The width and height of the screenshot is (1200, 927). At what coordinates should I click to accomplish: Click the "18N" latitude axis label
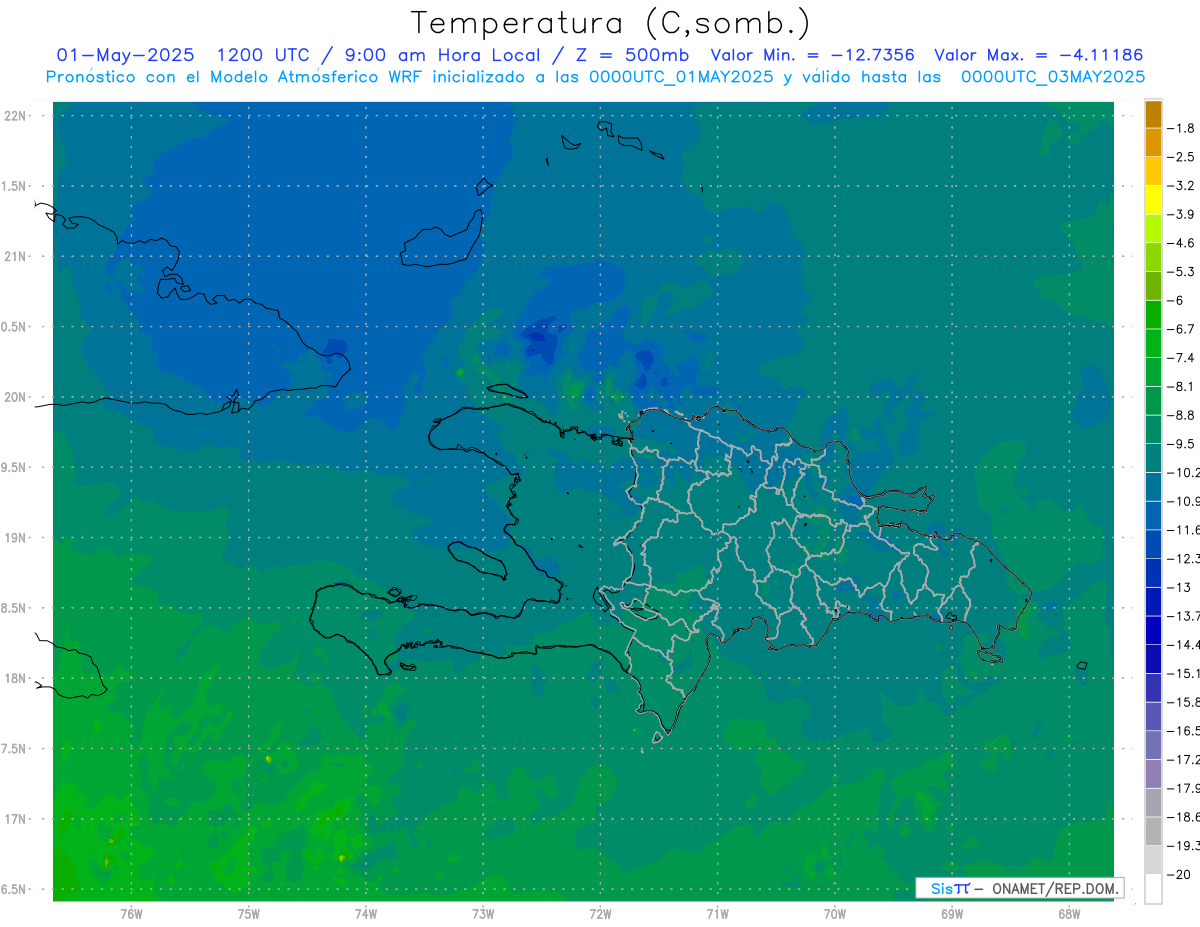click(x=16, y=679)
